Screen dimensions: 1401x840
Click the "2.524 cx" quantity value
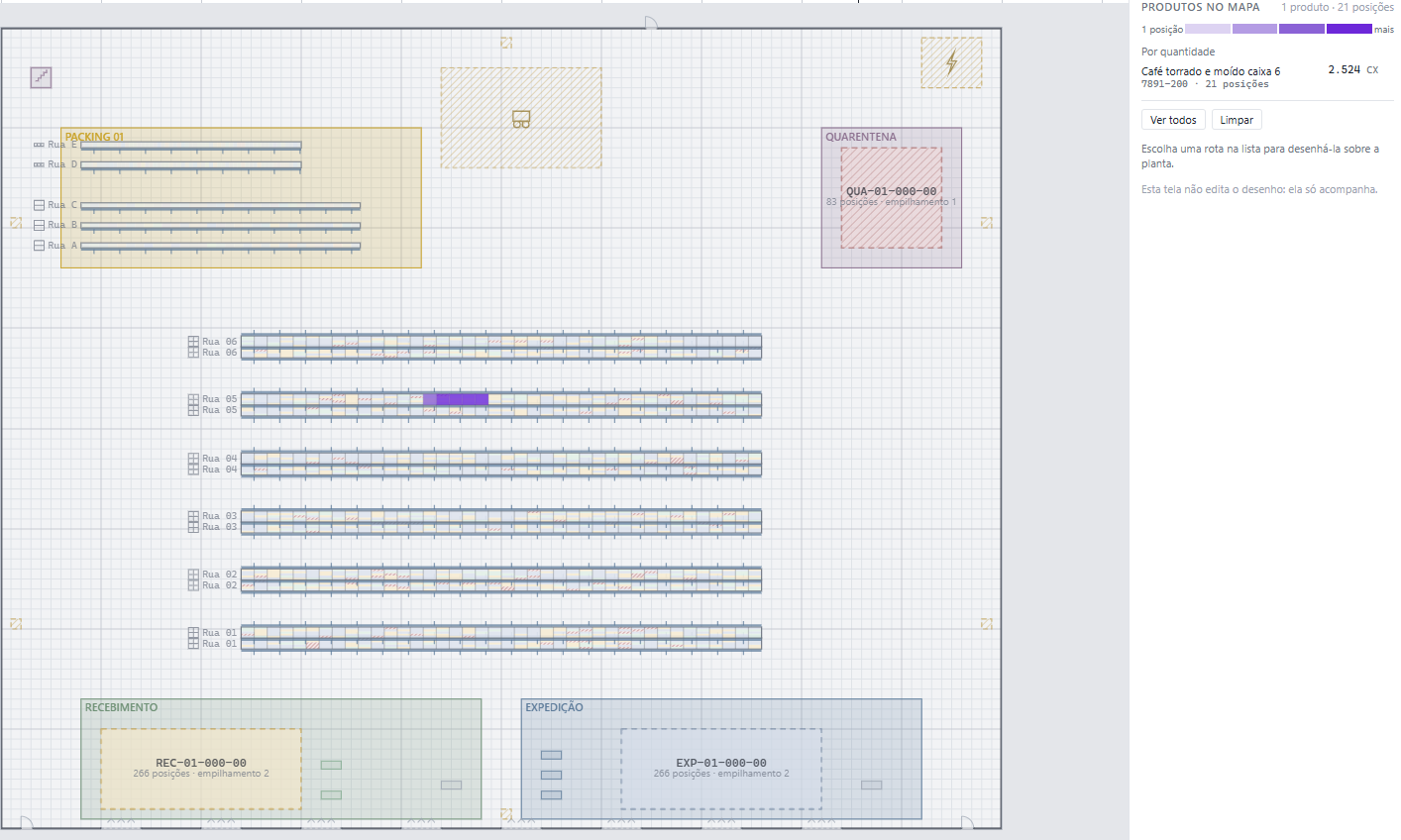click(1352, 69)
